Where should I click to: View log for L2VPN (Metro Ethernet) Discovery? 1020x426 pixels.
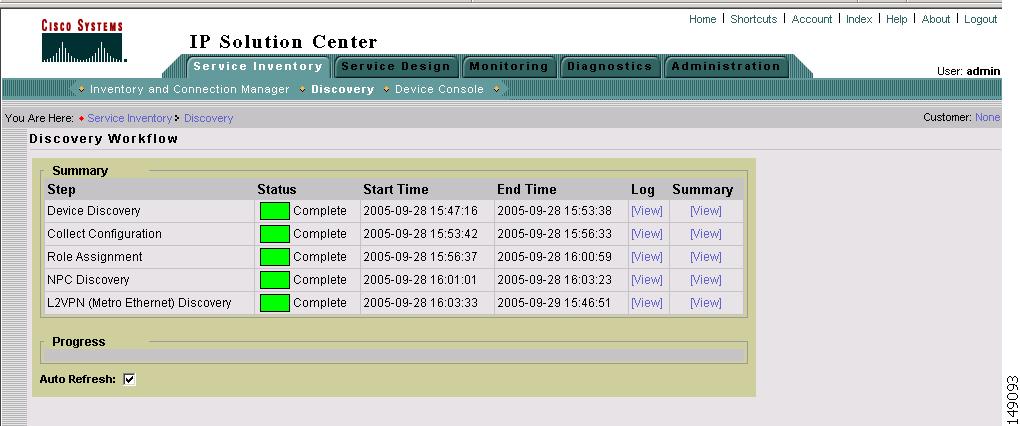point(647,303)
